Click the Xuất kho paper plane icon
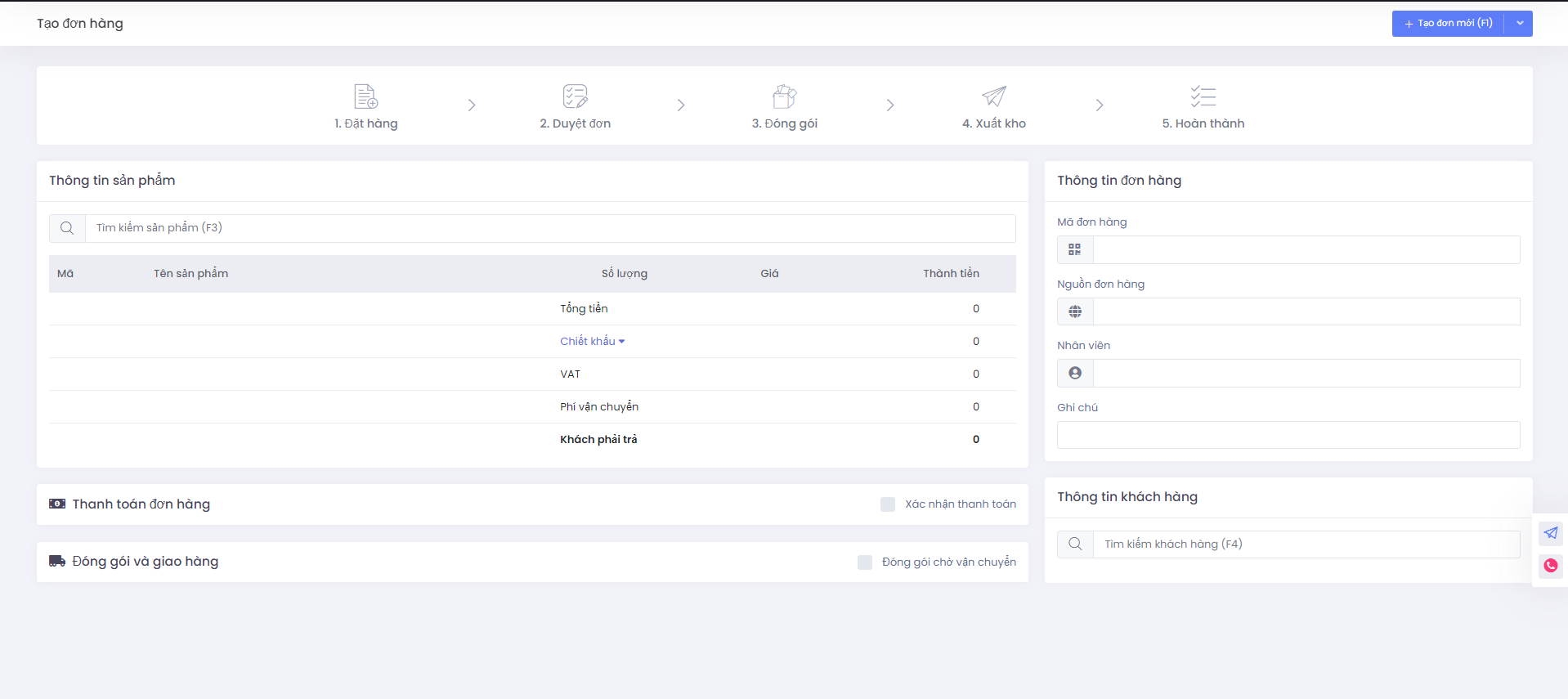Image resolution: width=1568 pixels, height=699 pixels. 993,96
